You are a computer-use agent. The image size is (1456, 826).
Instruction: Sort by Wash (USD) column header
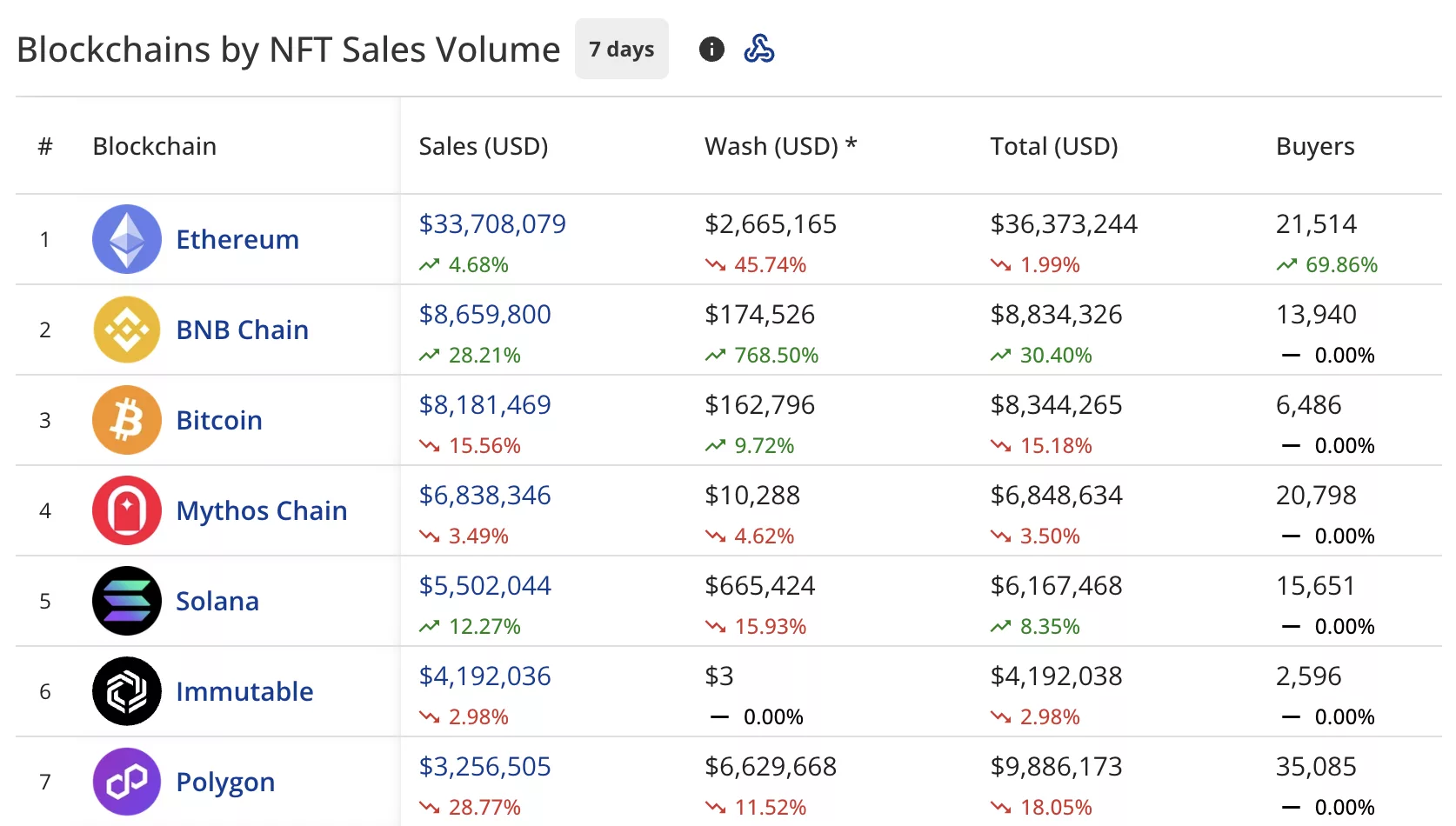(779, 146)
